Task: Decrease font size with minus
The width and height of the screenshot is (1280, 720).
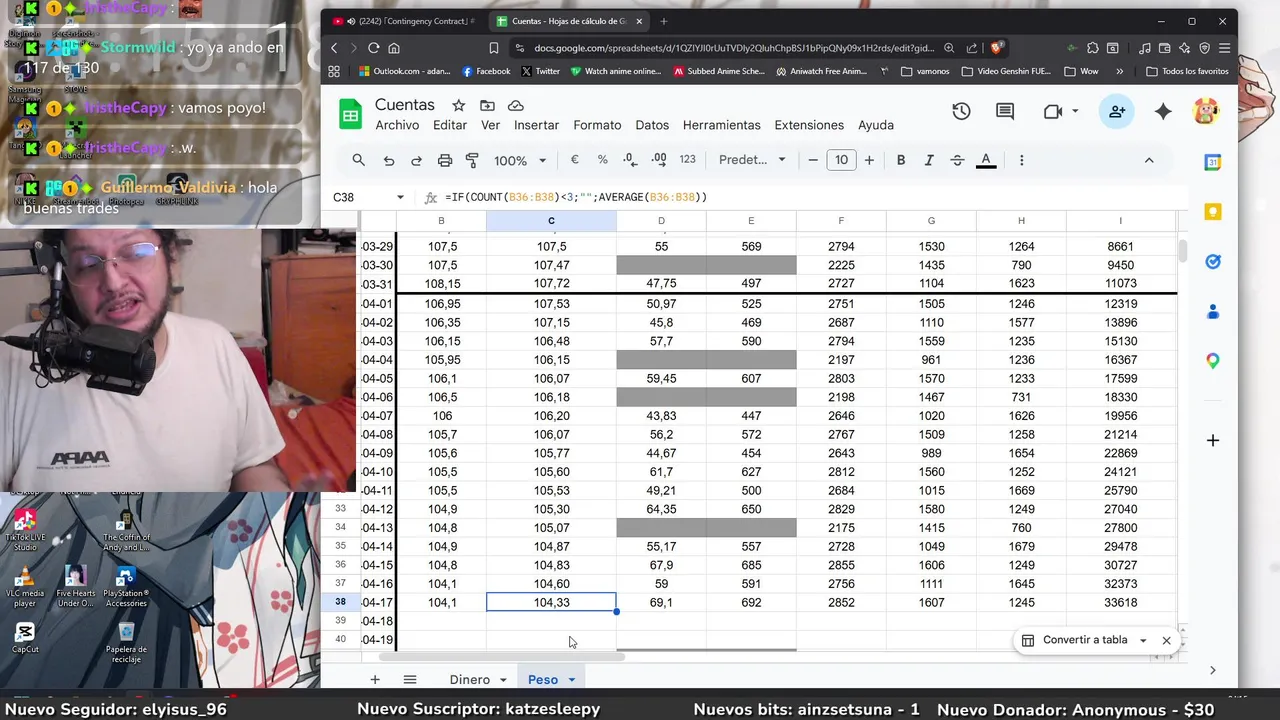Action: (x=813, y=160)
